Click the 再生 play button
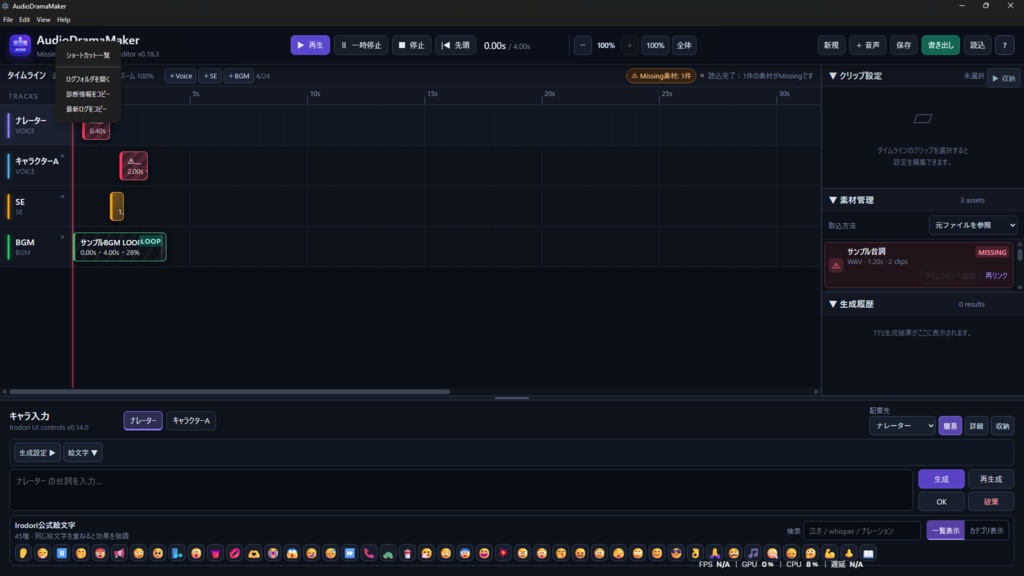1024x576 pixels. pos(310,45)
